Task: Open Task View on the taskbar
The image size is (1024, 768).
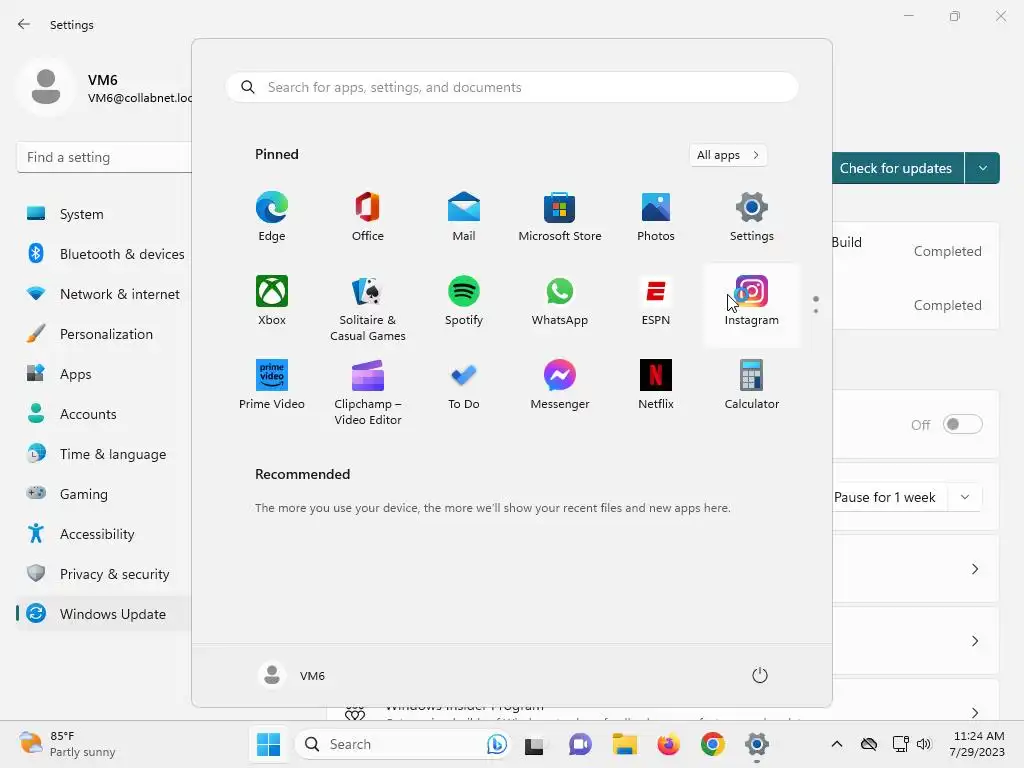Action: click(534, 744)
